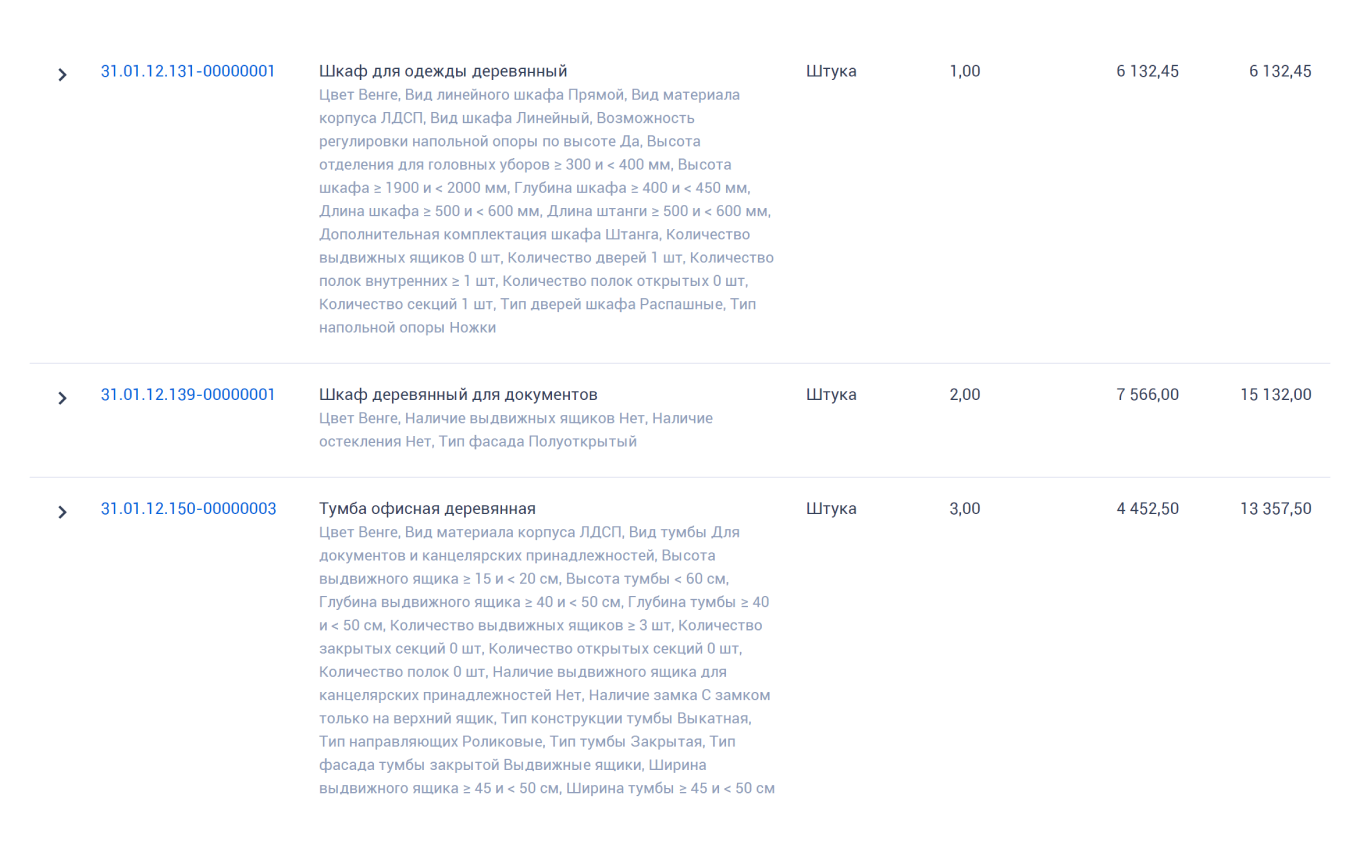Click the clothes wardrobe gray description text

[x=546, y=211]
